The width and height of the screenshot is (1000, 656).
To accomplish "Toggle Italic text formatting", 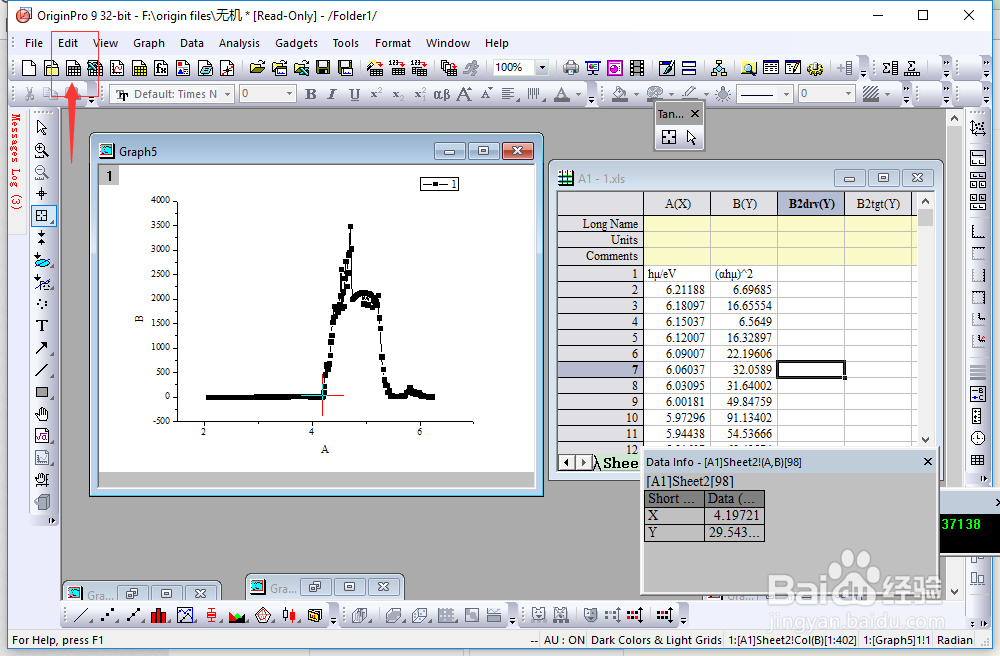I will (332, 94).
